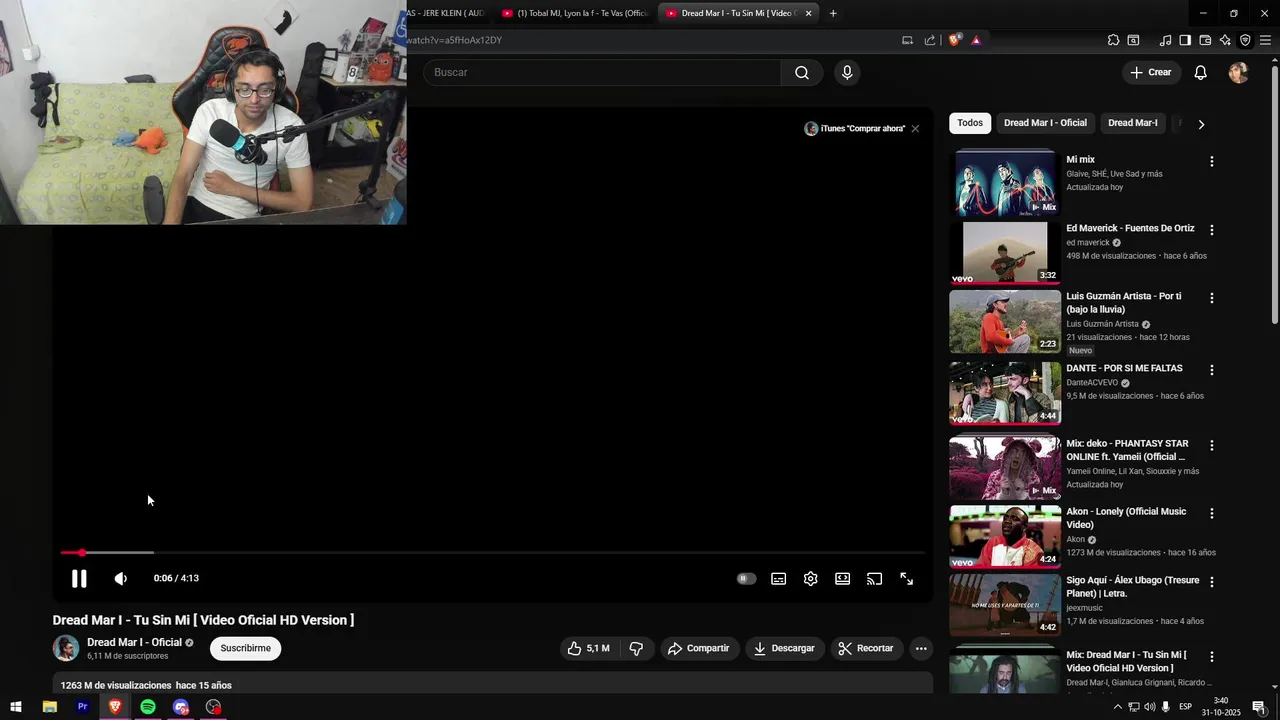Viewport: 1280px width, 720px height.
Task: Open Brave Wallet icon
Action: click(1205, 40)
